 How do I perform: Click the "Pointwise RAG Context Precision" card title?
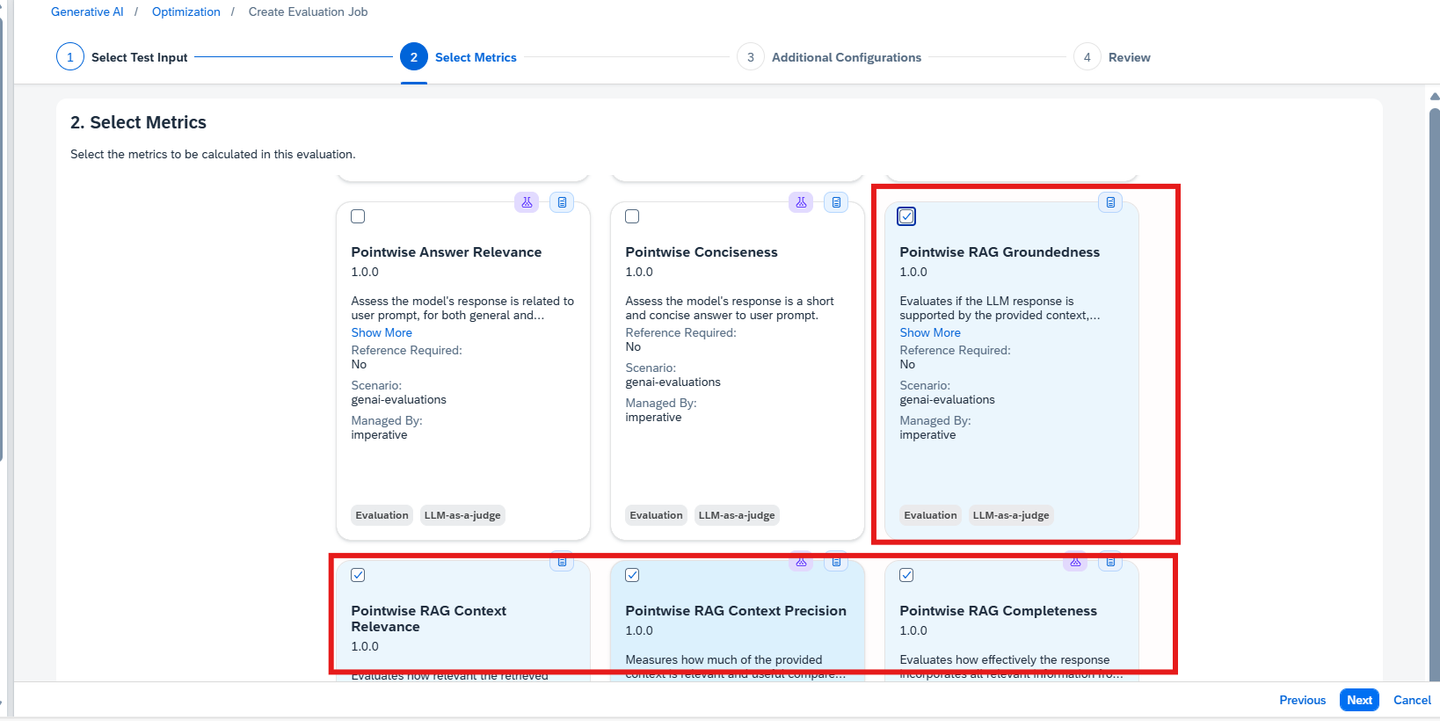click(x=736, y=611)
